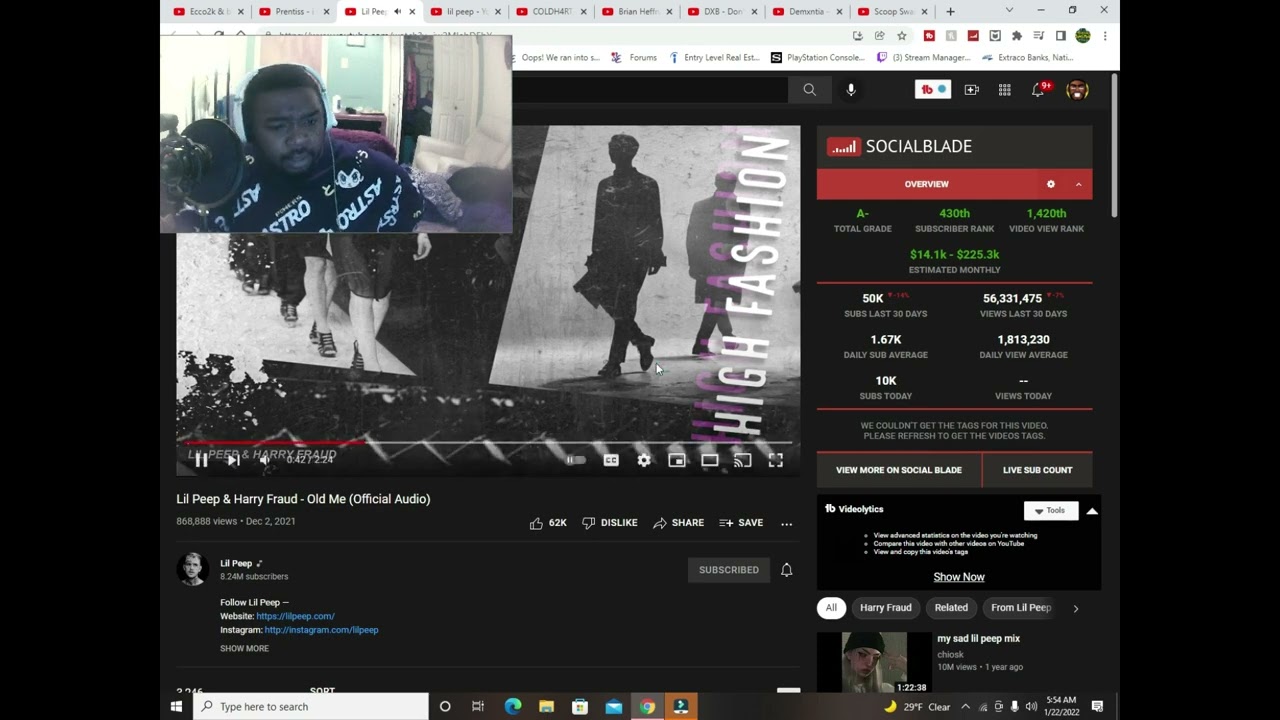Open Chrome three-dot menu
This screenshot has width=1280, height=720.
[1104, 36]
